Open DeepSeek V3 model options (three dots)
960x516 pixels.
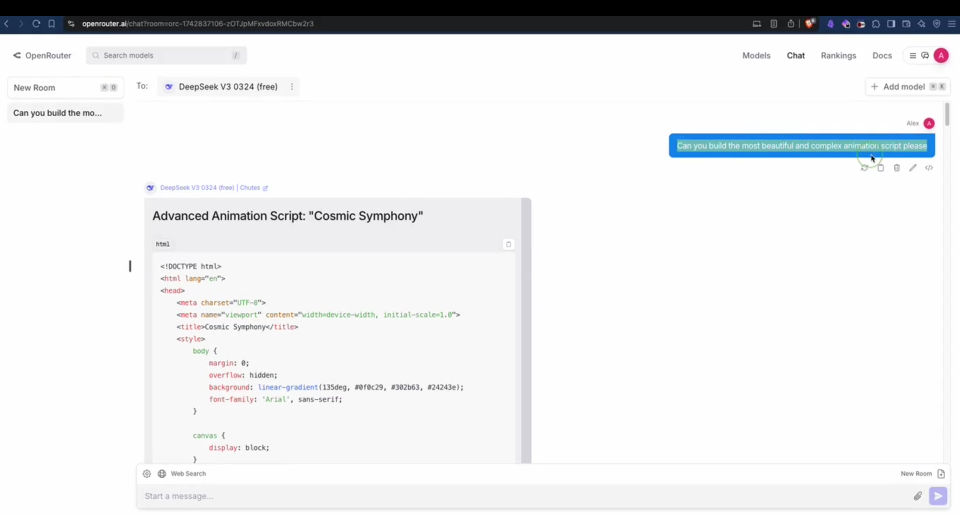coord(291,87)
